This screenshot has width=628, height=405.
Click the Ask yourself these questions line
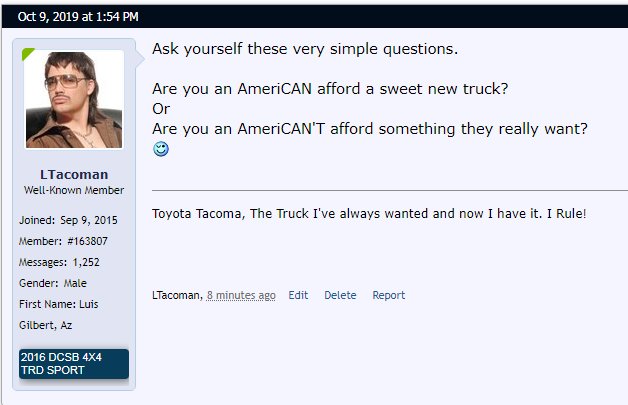point(305,49)
